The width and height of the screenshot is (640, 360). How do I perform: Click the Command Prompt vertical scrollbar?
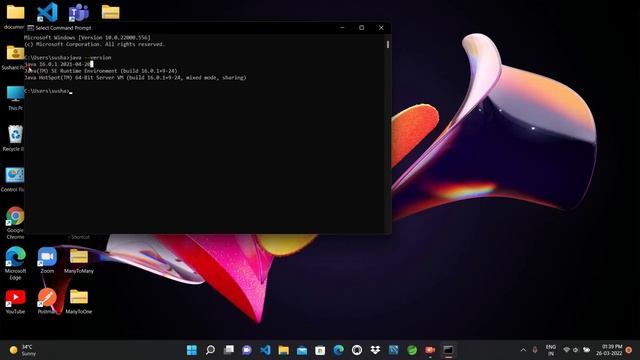point(387,133)
